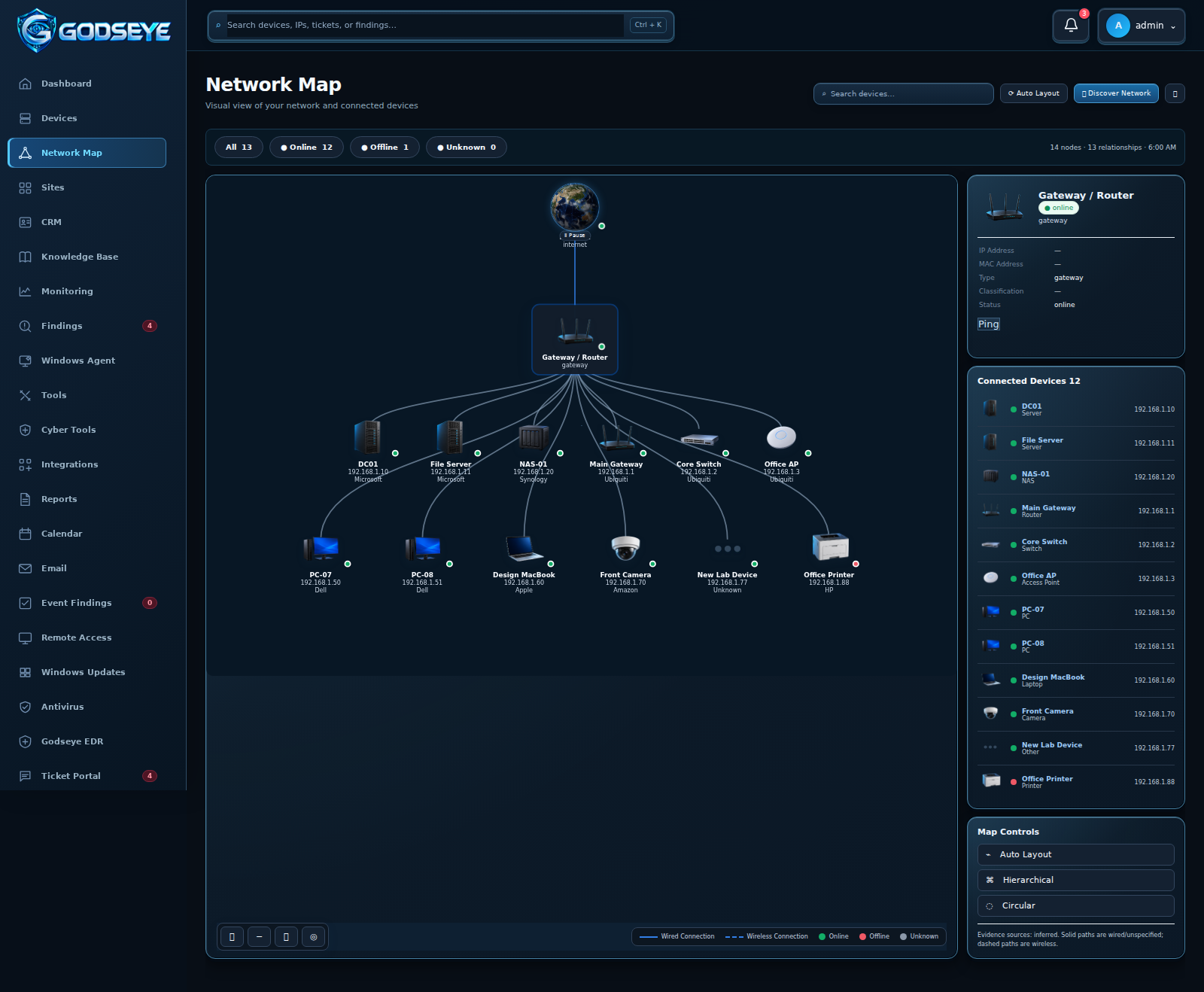Image resolution: width=1204 pixels, height=992 pixels.
Task: Show All 13 devices filter
Action: [x=239, y=148]
